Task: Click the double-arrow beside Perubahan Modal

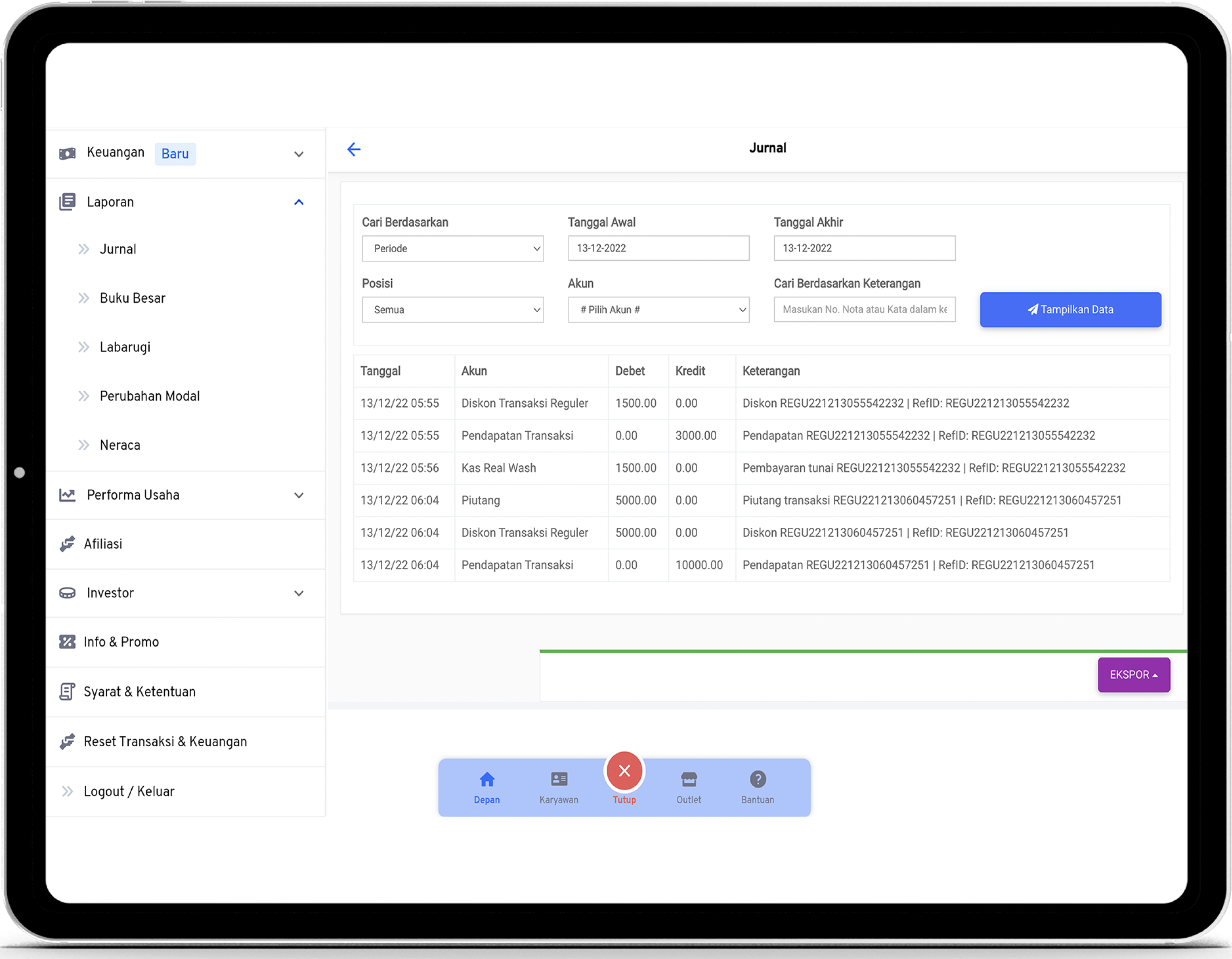Action: pos(84,396)
